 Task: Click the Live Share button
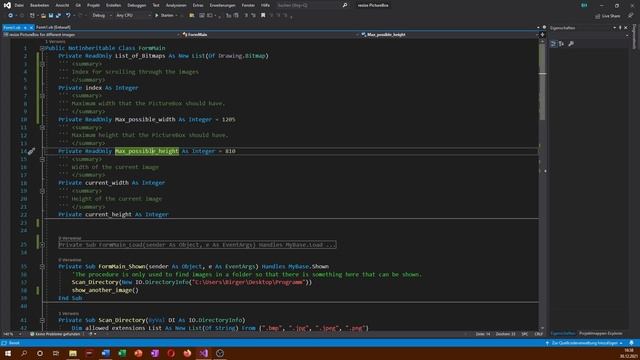tap(607, 16)
